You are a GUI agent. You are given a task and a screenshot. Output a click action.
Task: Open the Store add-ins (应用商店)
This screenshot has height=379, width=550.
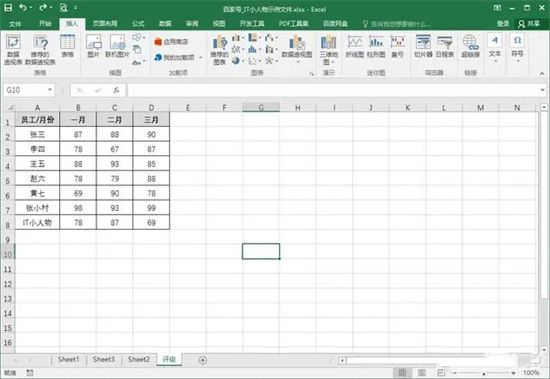pyautogui.click(x=171, y=41)
